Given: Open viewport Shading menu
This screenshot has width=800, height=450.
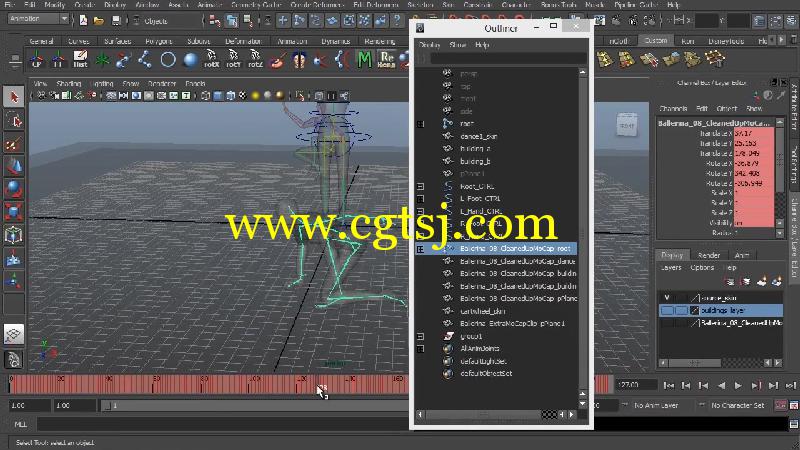Looking at the screenshot, I should (x=68, y=83).
